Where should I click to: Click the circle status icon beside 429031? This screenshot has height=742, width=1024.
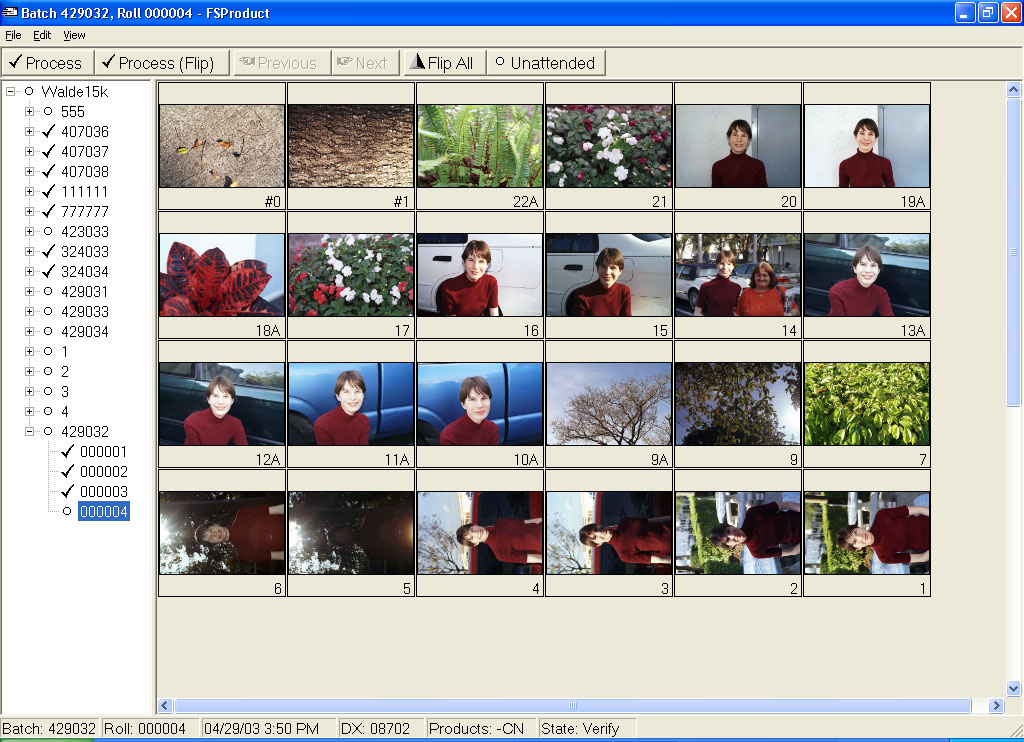[x=48, y=291]
